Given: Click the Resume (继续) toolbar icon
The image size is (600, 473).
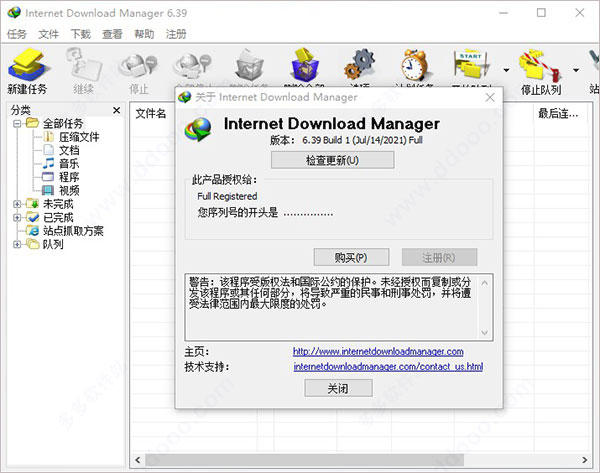Looking at the screenshot, I should coord(83,64).
